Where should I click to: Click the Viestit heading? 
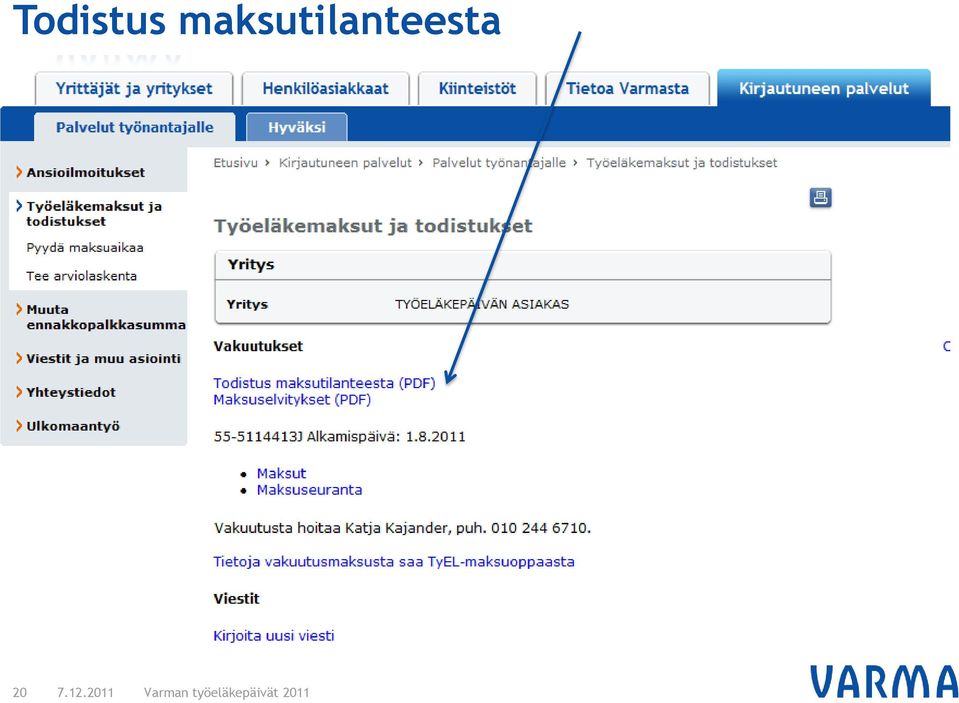(236, 599)
